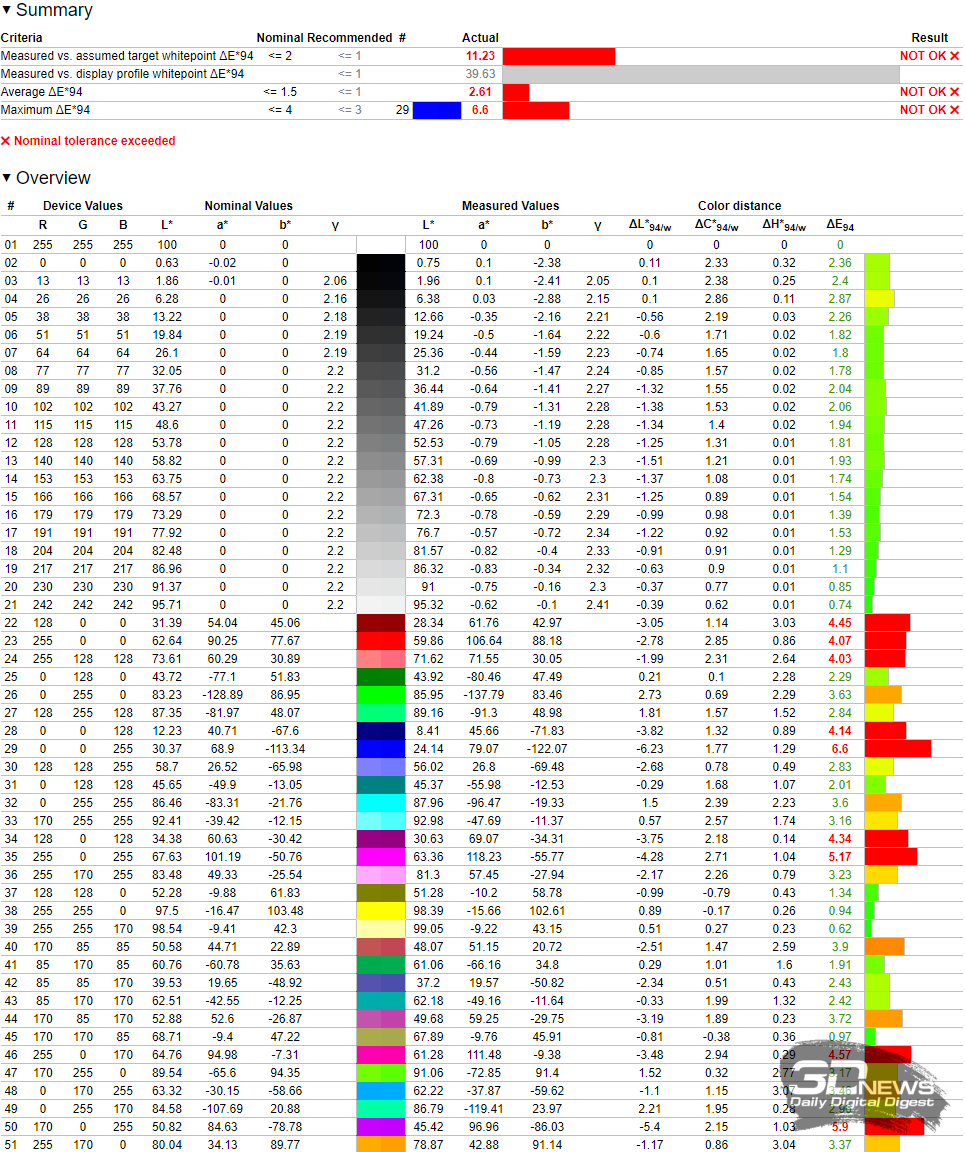
Task: Click the 11.23 actual whitepoint value
Action: (x=480, y=56)
